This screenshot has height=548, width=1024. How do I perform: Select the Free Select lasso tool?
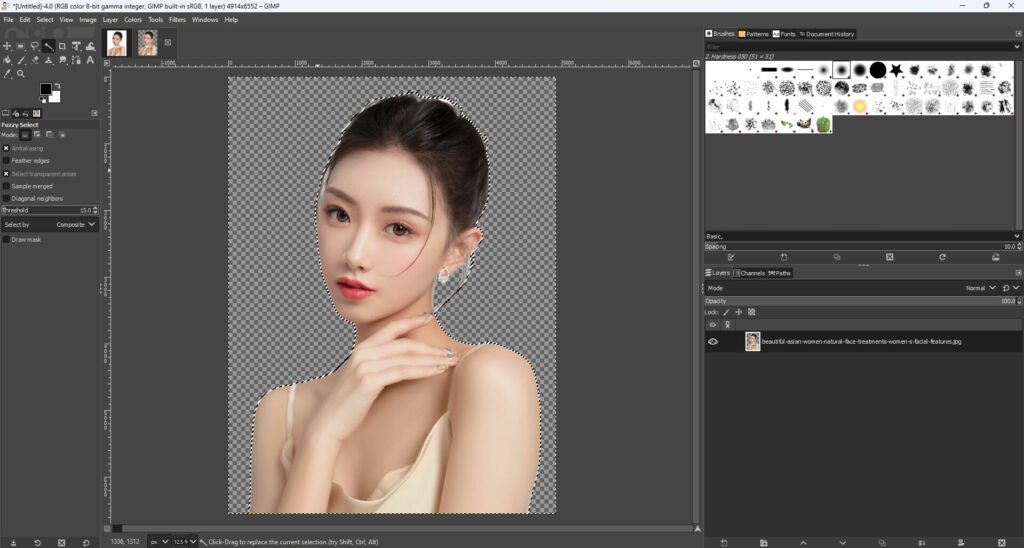coord(34,46)
